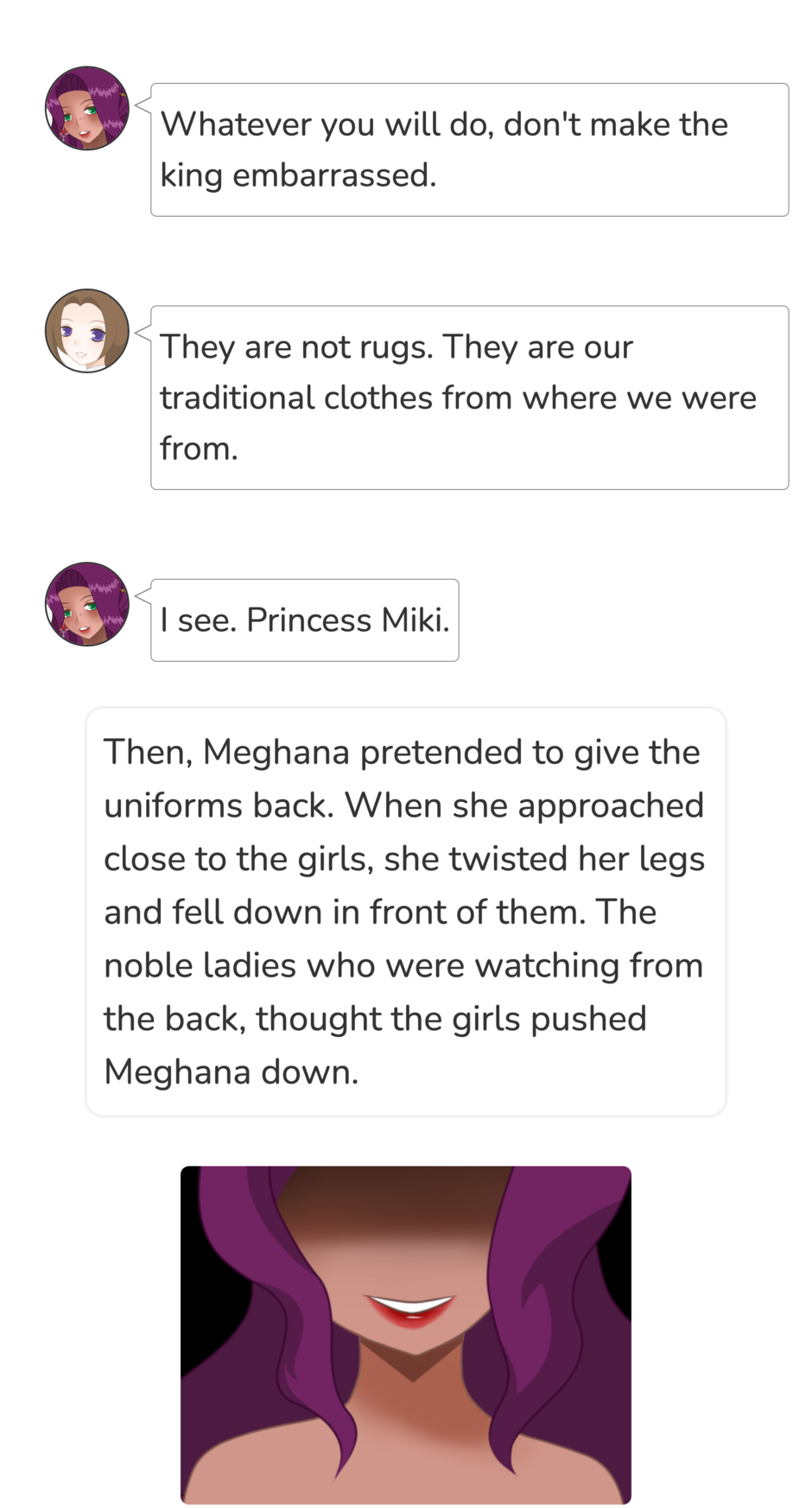The height and width of the screenshot is (1508, 812).
Task: Click the narration line "noble ladies who were watching from"
Action: click(403, 966)
